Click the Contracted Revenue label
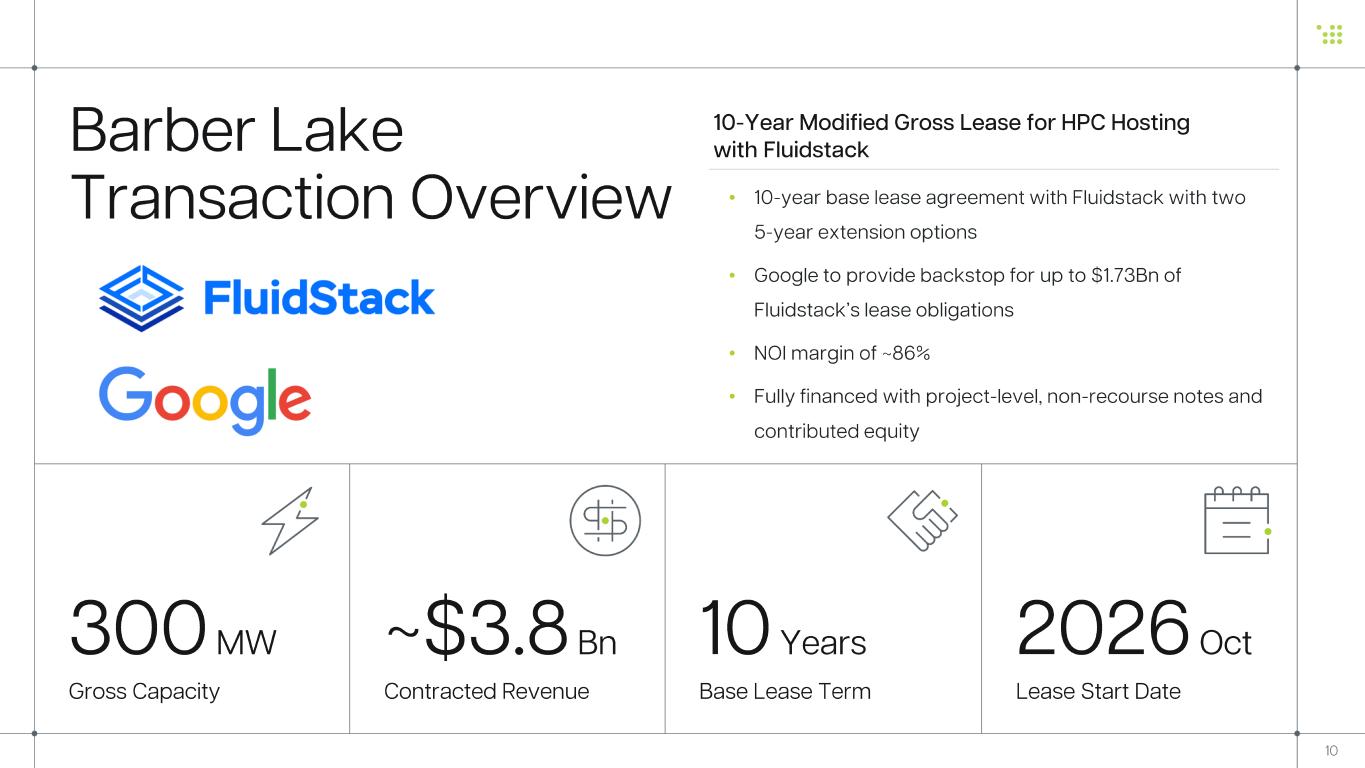This screenshot has width=1365, height=768. click(486, 691)
